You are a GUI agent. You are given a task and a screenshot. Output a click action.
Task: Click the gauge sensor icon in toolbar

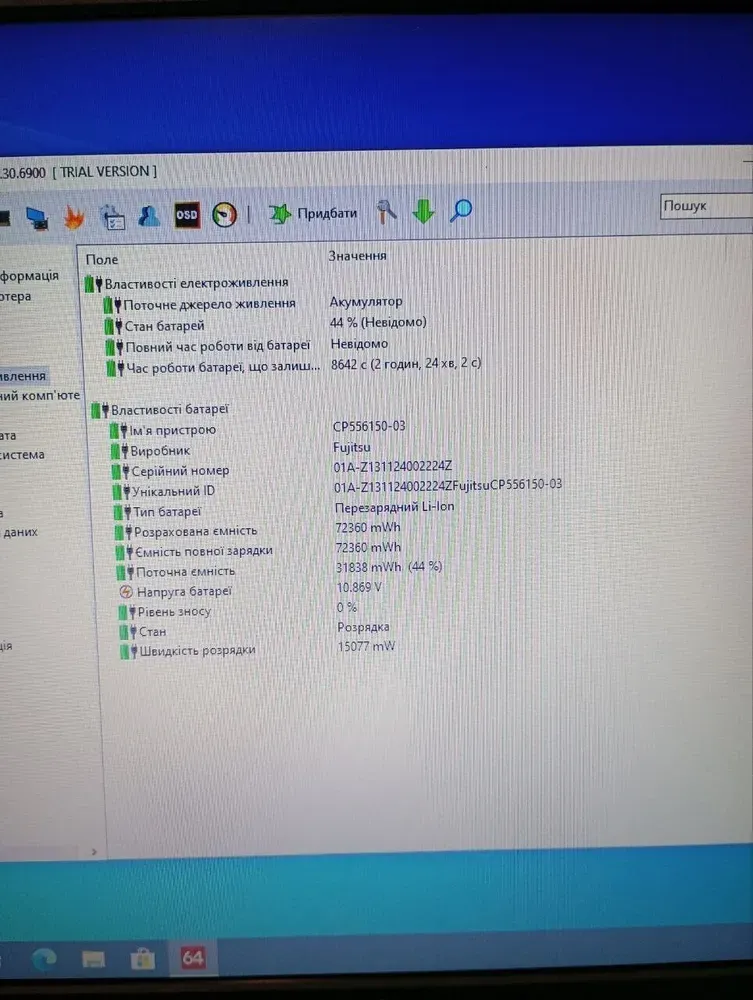click(x=224, y=214)
